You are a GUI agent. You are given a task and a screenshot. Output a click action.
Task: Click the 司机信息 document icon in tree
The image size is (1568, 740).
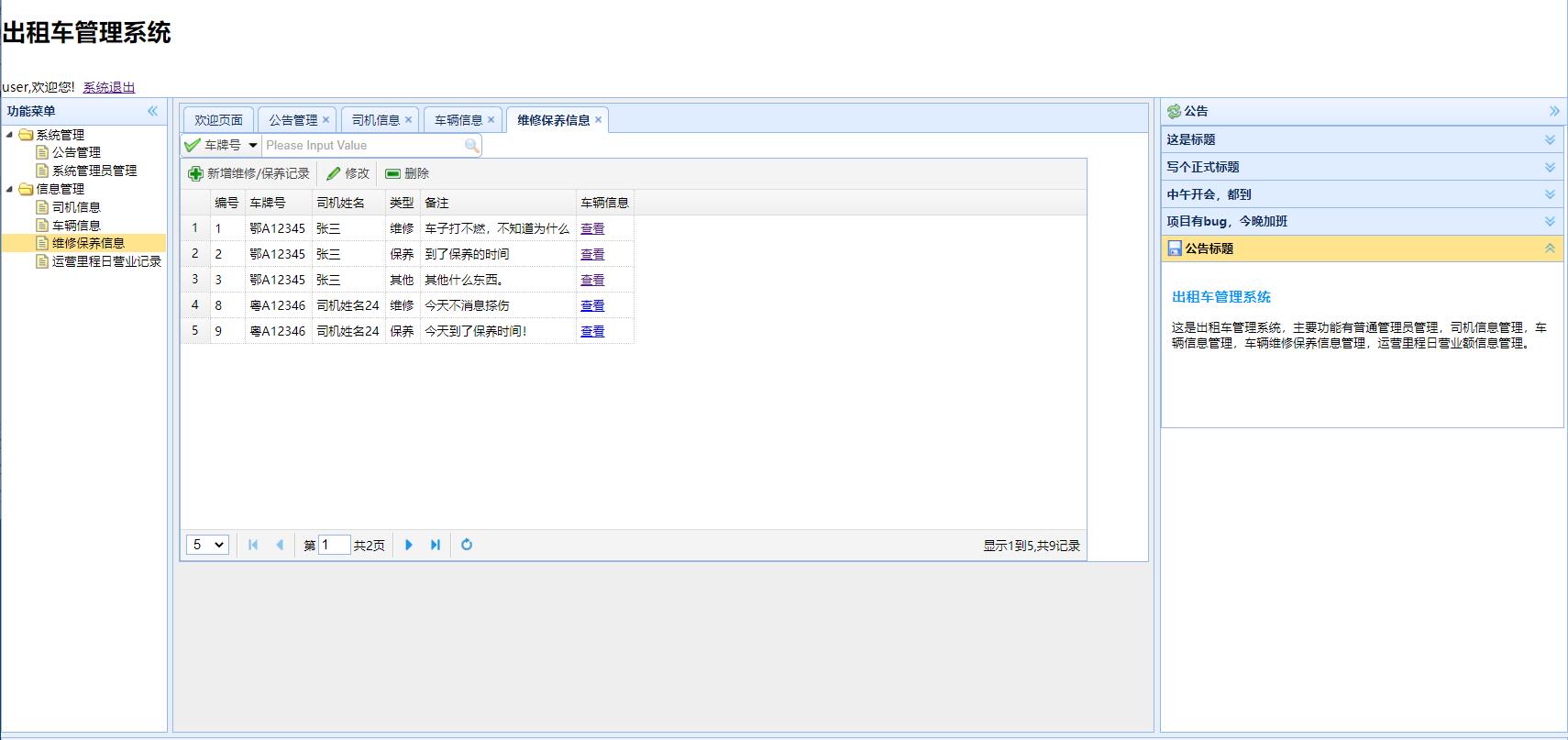click(x=42, y=207)
